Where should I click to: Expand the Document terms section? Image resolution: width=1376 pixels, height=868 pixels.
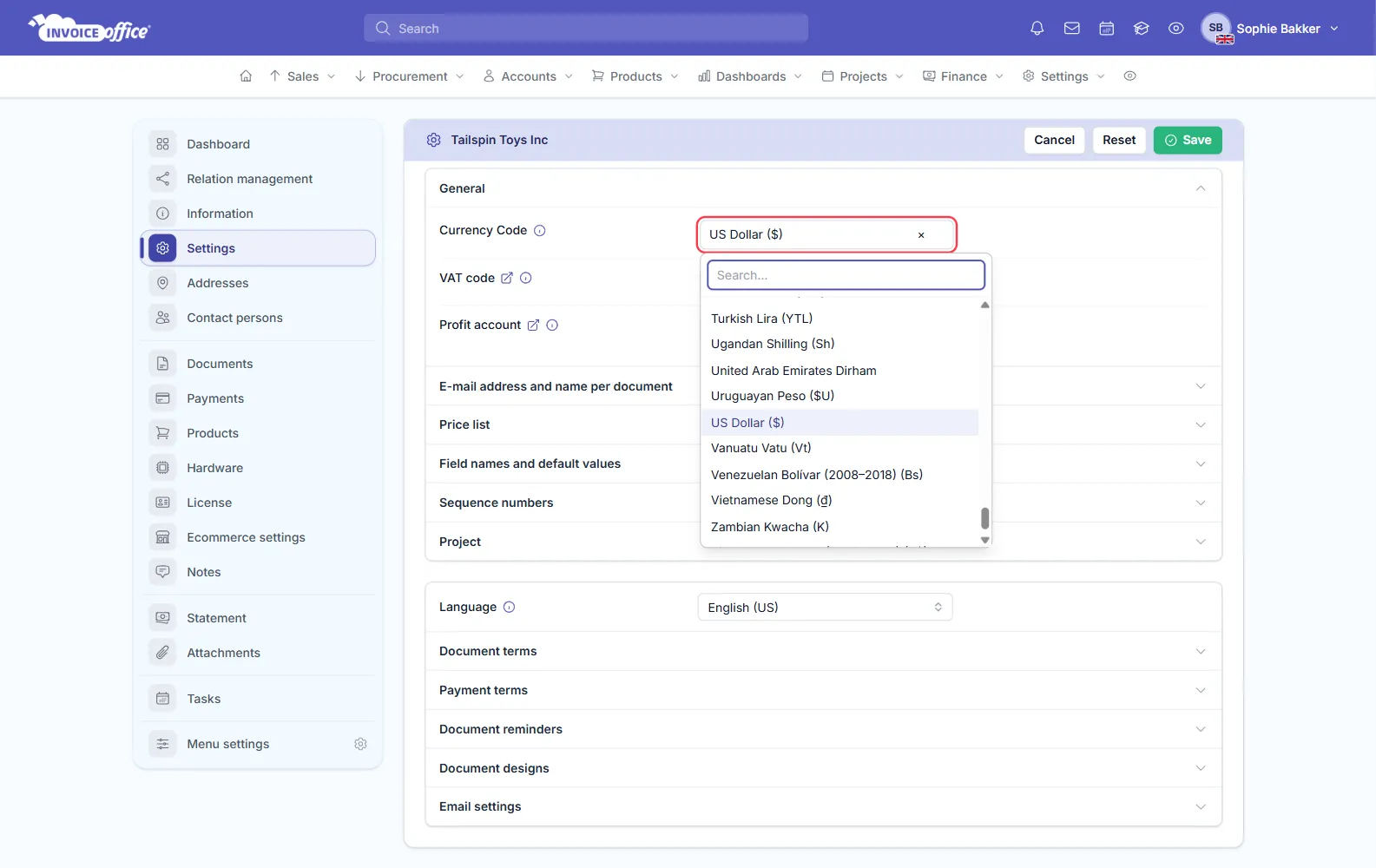point(823,651)
